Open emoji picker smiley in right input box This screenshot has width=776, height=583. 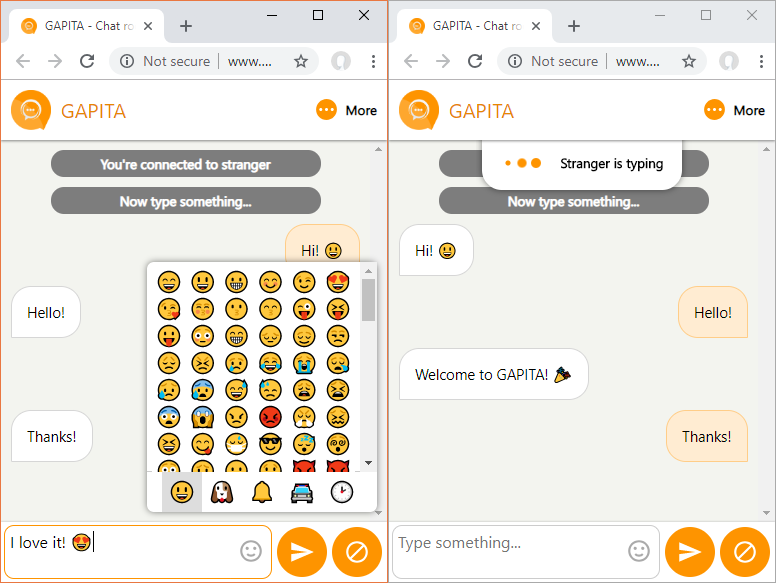click(x=639, y=551)
